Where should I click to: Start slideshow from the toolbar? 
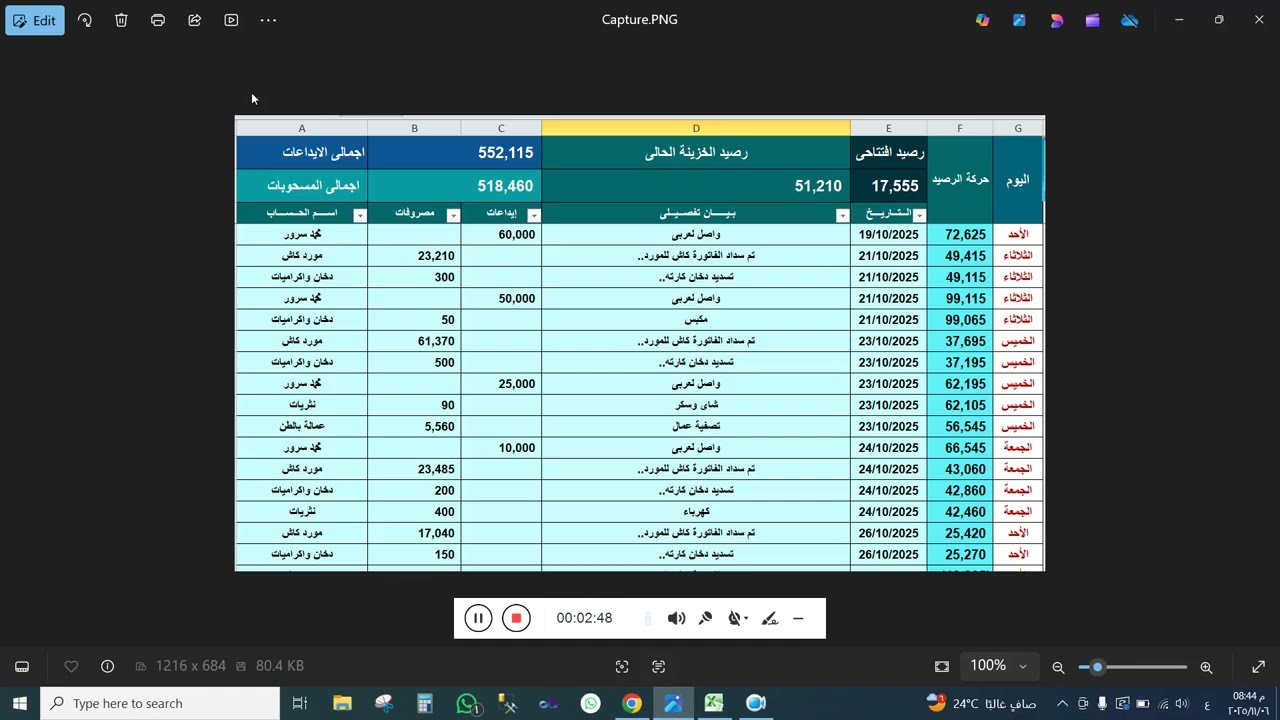tap(231, 20)
